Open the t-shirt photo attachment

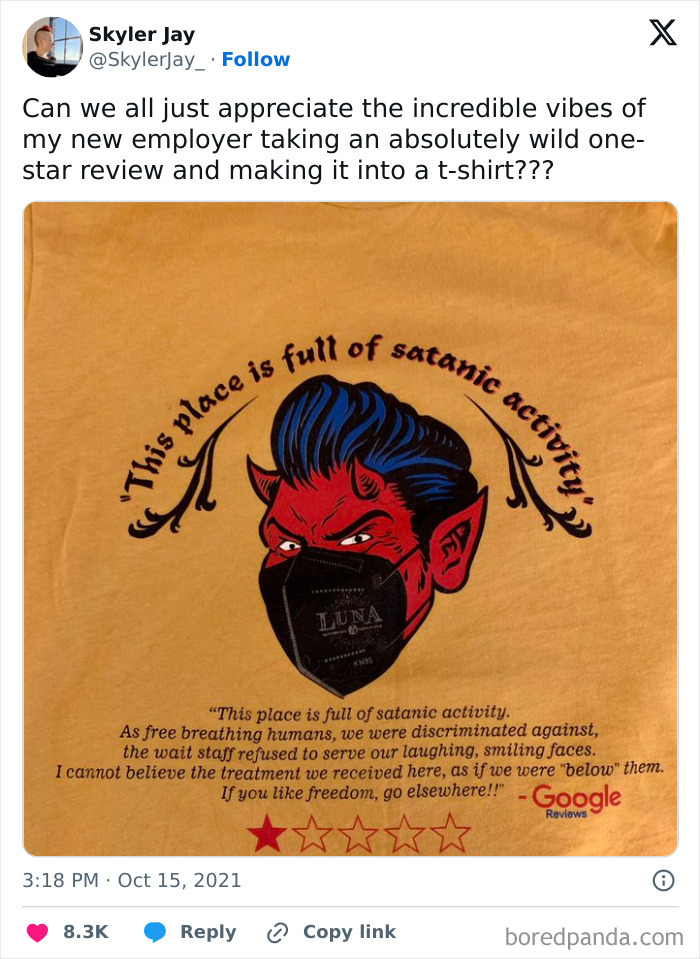[350, 529]
